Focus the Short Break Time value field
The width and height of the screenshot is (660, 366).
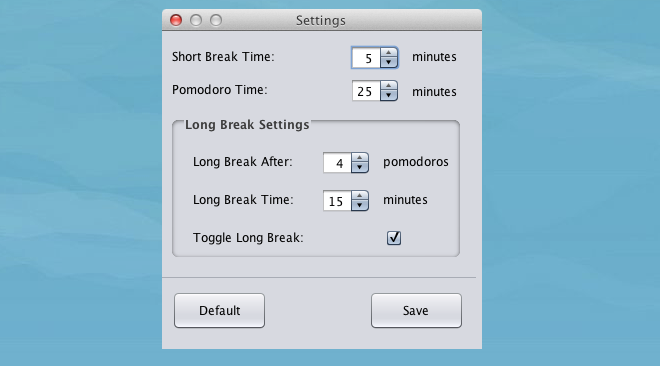(x=366, y=58)
